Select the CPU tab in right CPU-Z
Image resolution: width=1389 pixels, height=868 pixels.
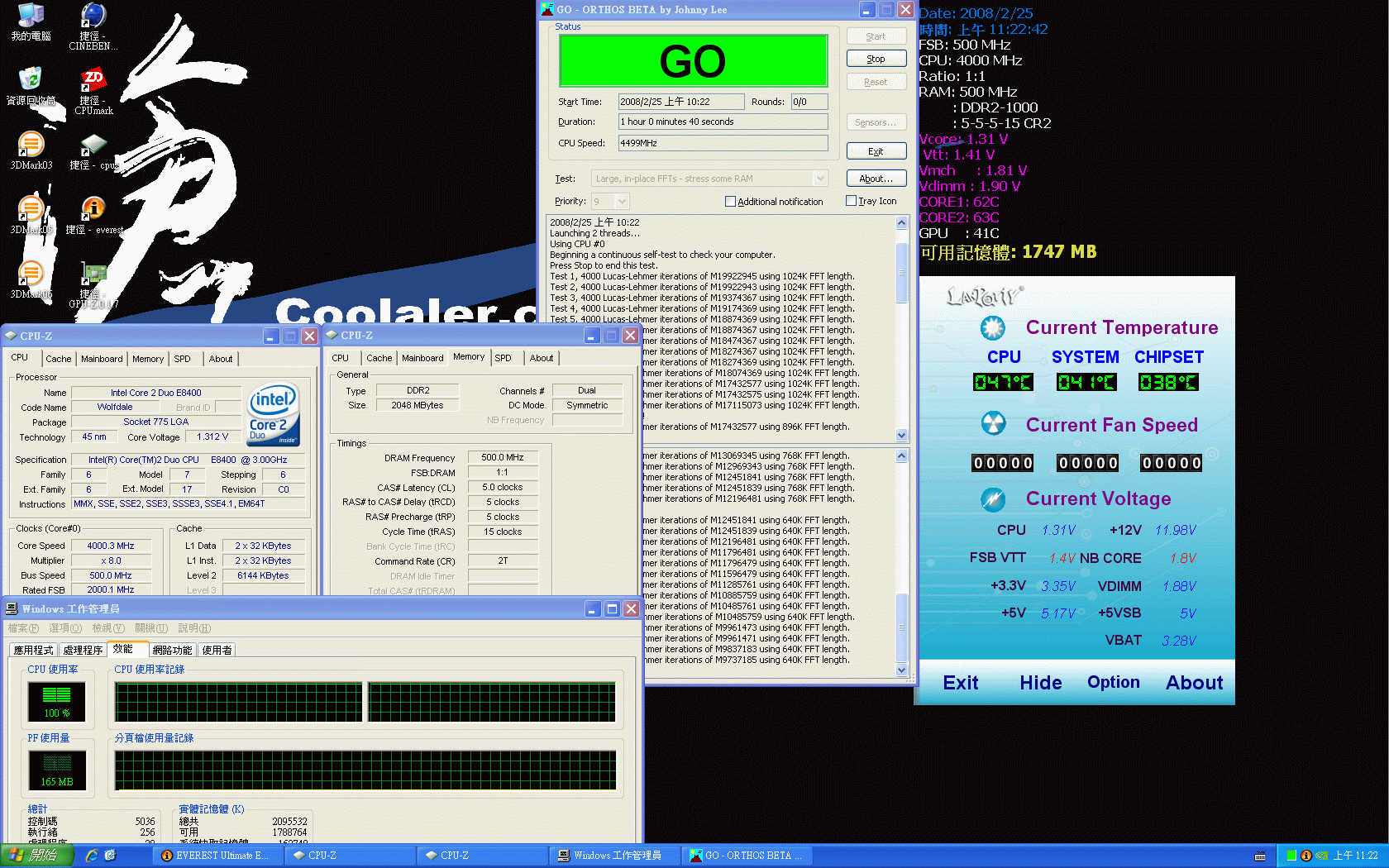tap(340, 358)
